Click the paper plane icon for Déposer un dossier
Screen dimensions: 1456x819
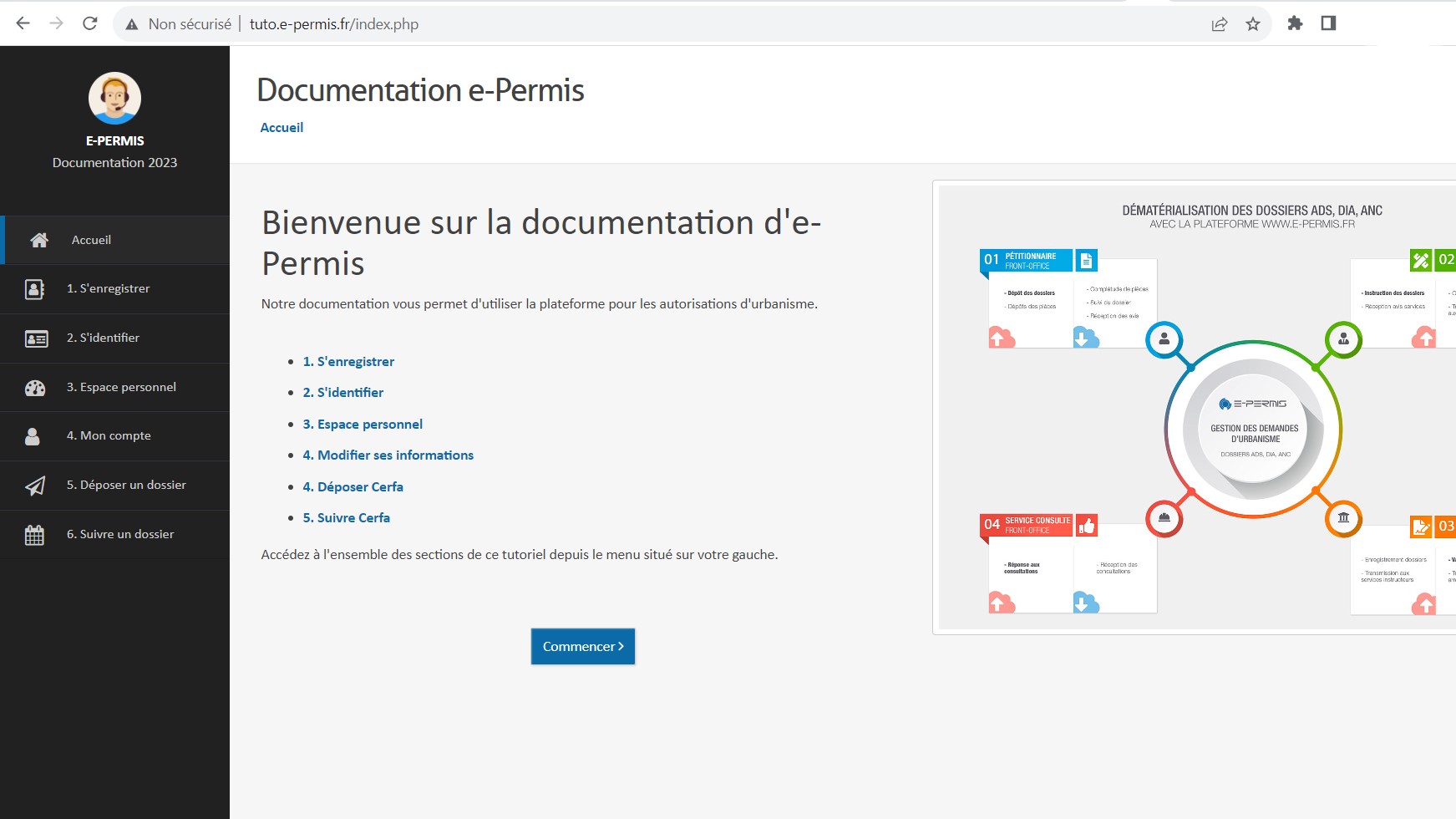pyautogui.click(x=35, y=486)
